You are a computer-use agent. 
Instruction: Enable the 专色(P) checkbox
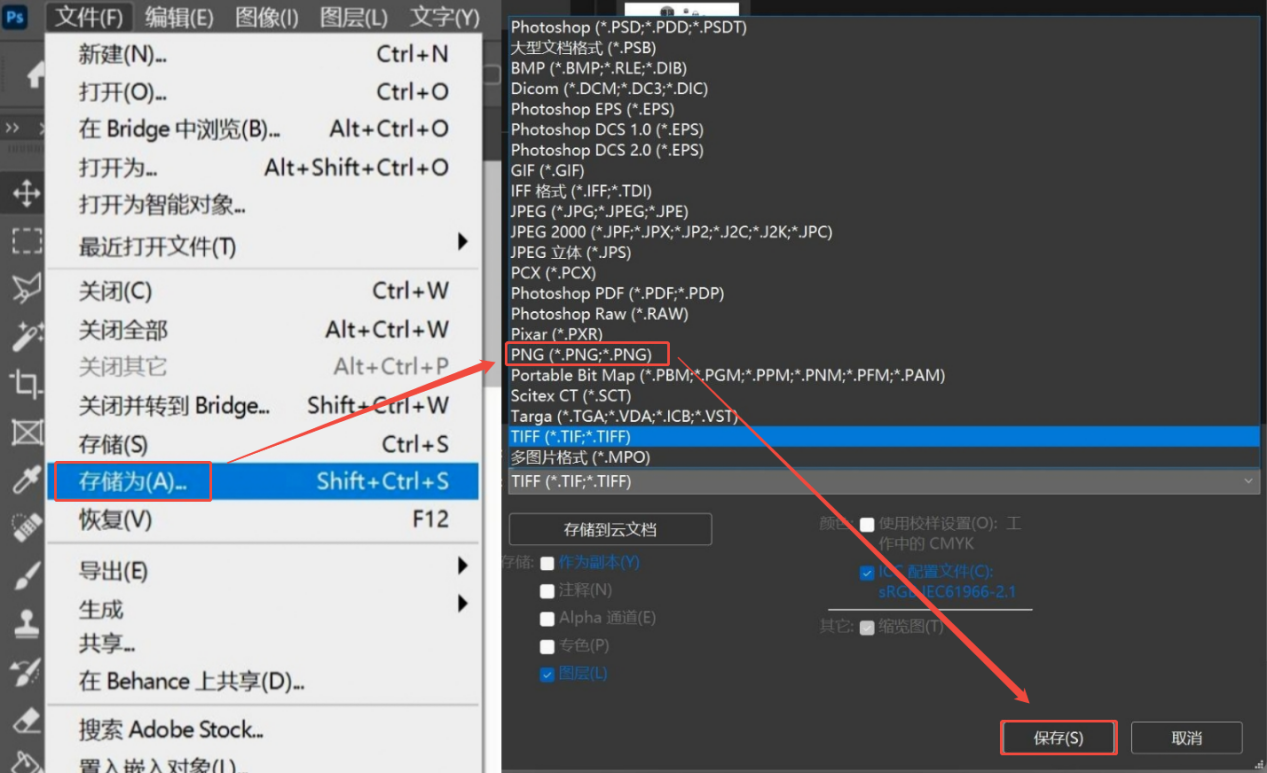[x=547, y=647]
